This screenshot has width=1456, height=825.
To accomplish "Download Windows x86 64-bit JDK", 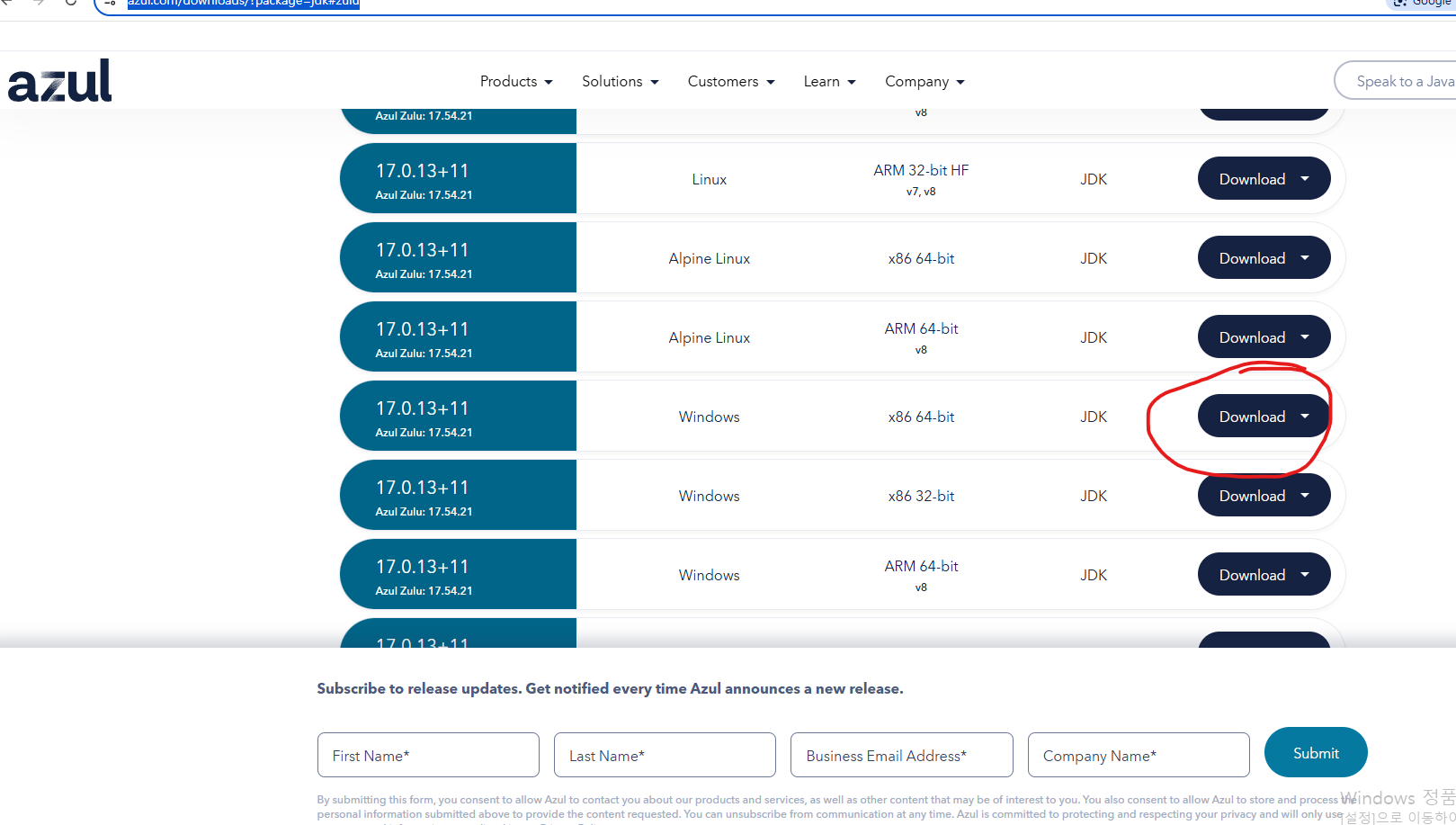I will click(1264, 417).
